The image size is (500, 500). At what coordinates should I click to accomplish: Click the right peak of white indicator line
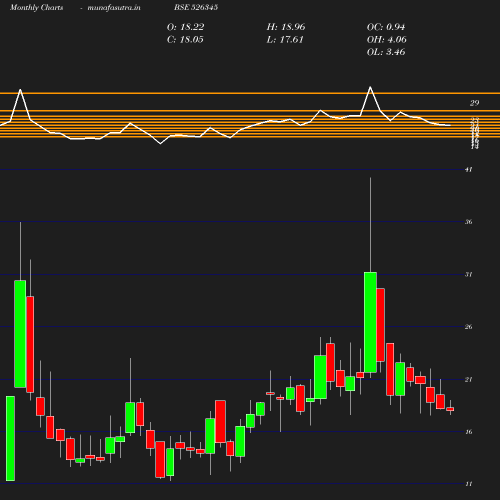370,87
